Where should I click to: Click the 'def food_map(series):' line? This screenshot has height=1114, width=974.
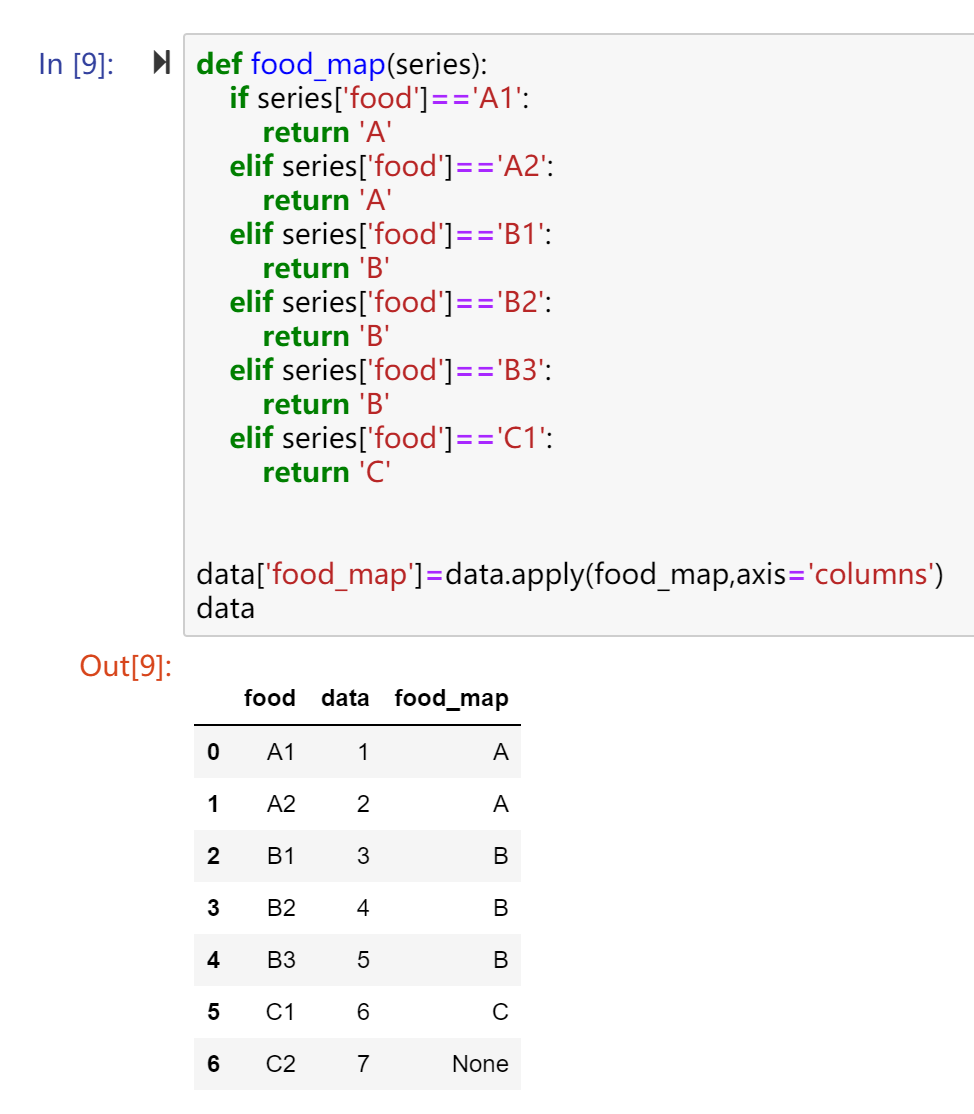point(342,64)
